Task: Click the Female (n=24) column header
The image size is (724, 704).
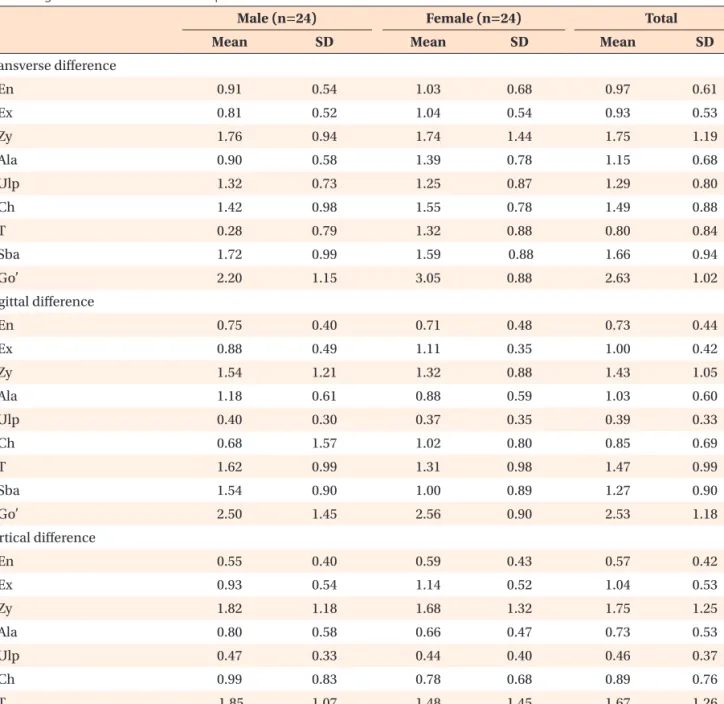Action: [474, 18]
